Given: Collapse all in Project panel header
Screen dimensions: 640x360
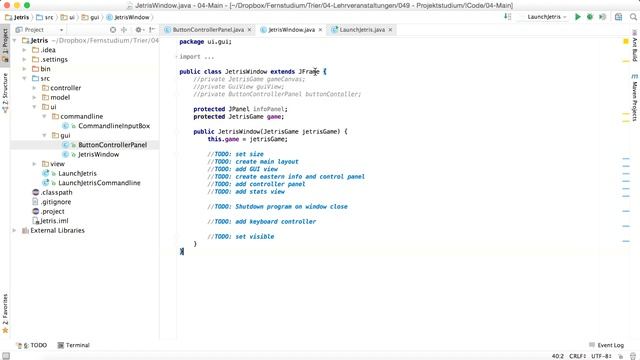Looking at the screenshot, I should click(x=124, y=30).
